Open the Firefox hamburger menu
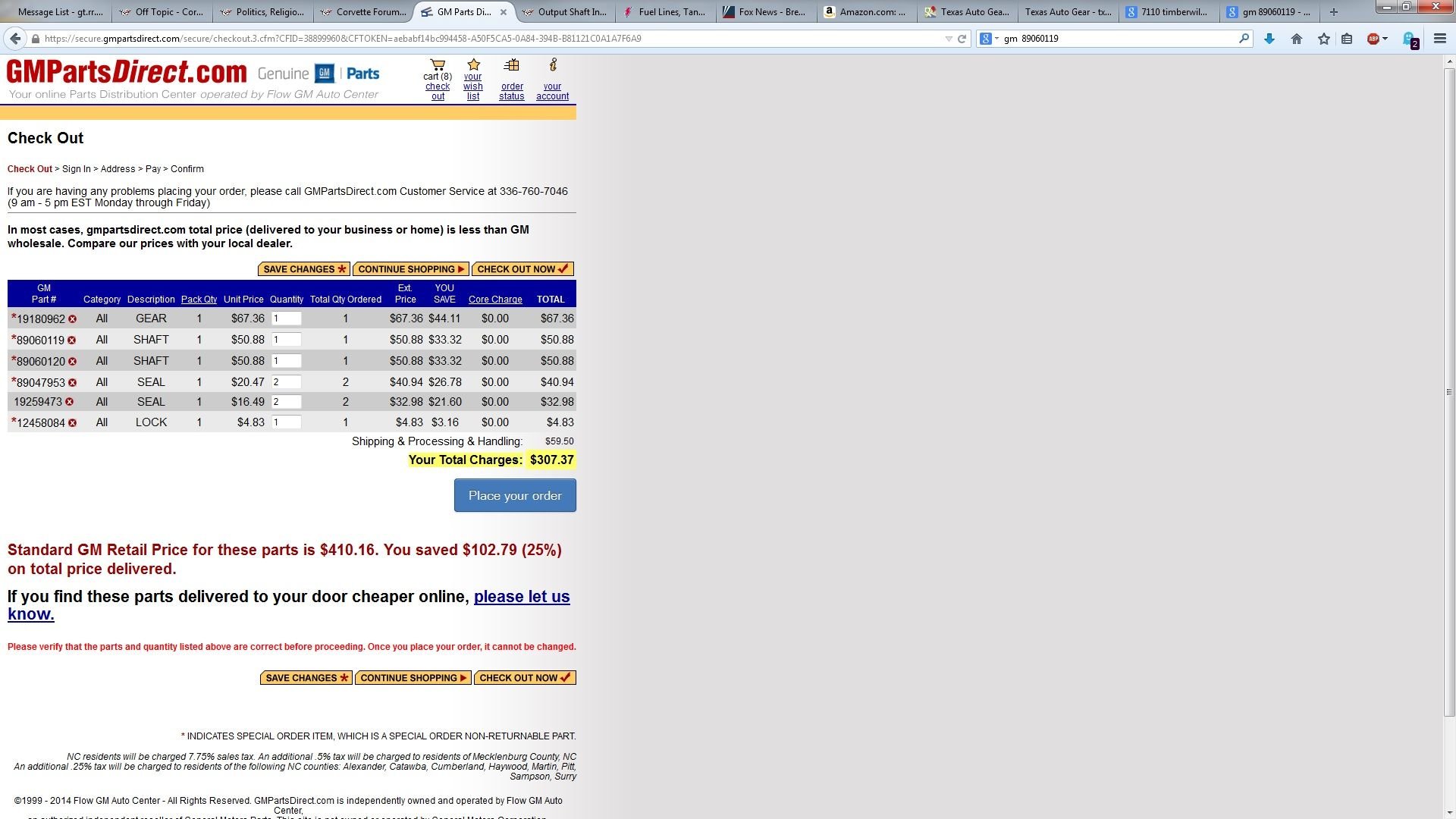The height and width of the screenshot is (819, 1456). coord(1439,39)
